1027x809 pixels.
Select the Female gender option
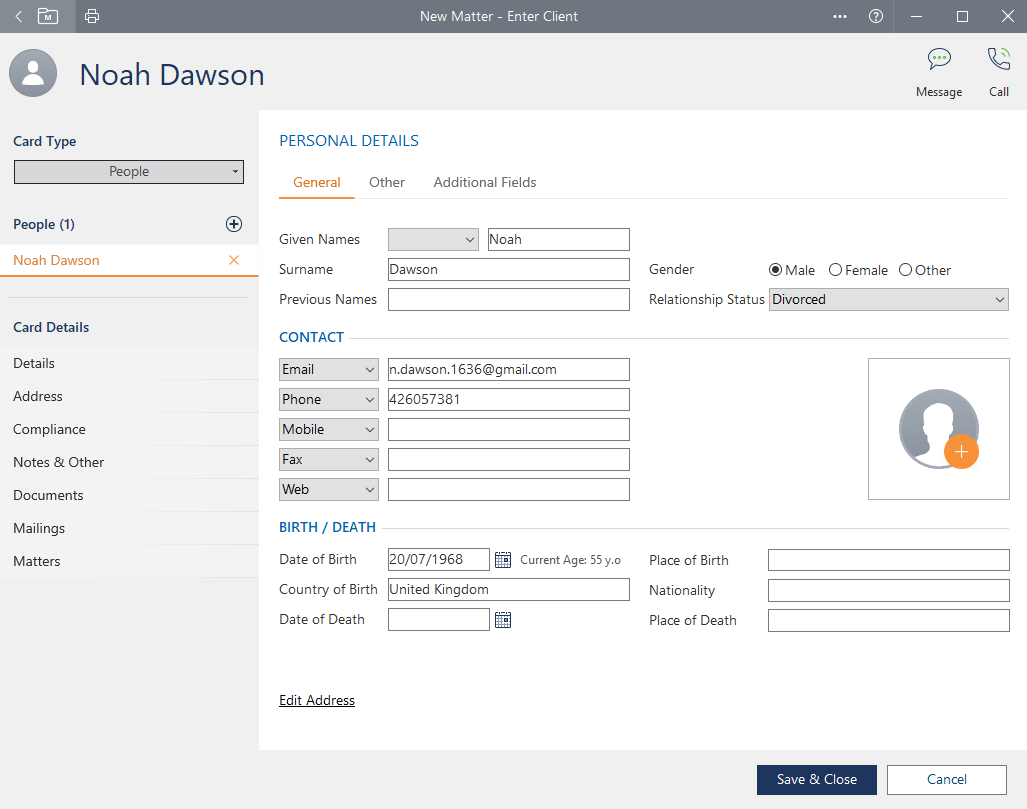click(x=836, y=270)
